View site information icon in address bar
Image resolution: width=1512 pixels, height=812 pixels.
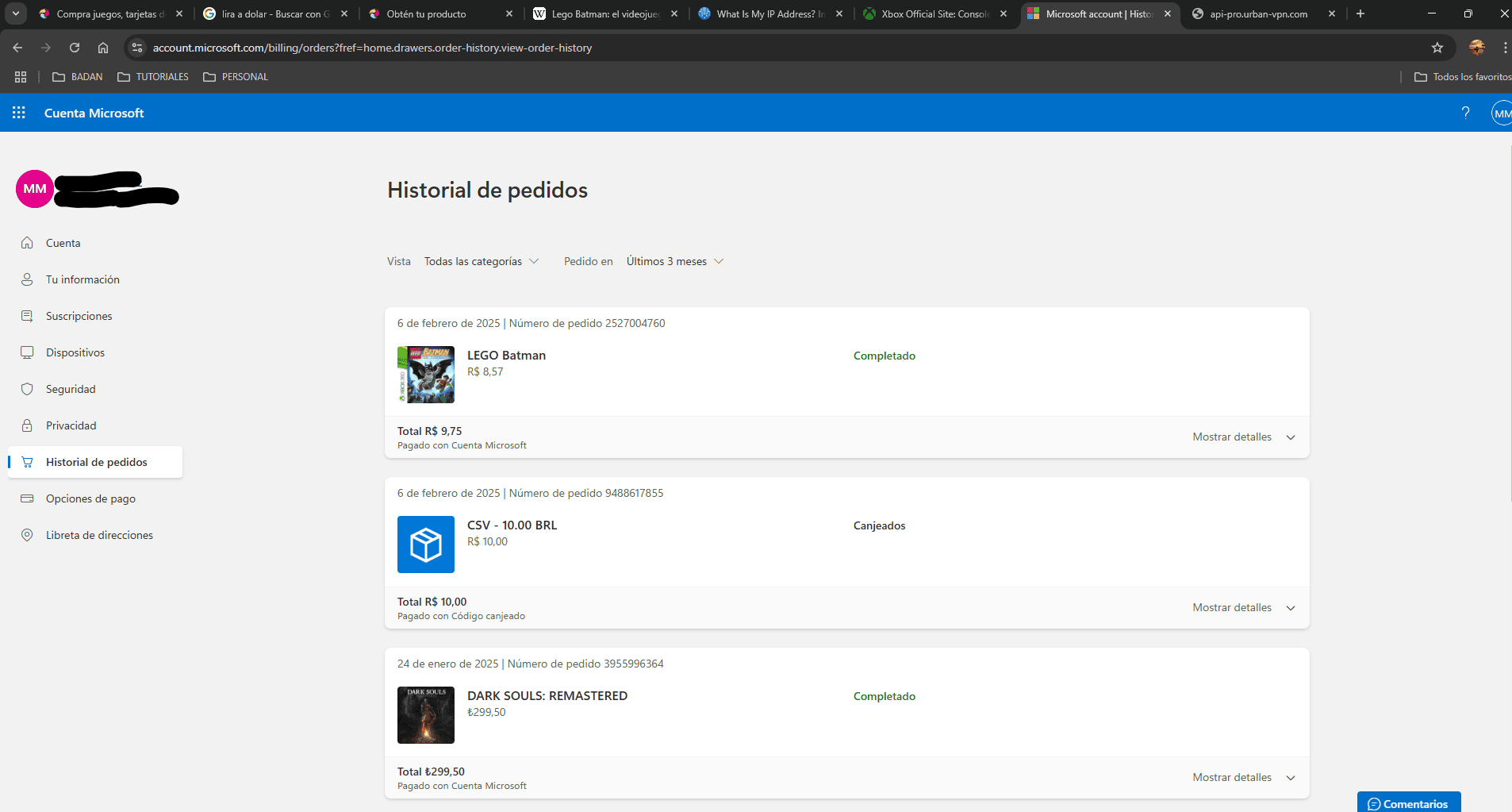[137, 48]
